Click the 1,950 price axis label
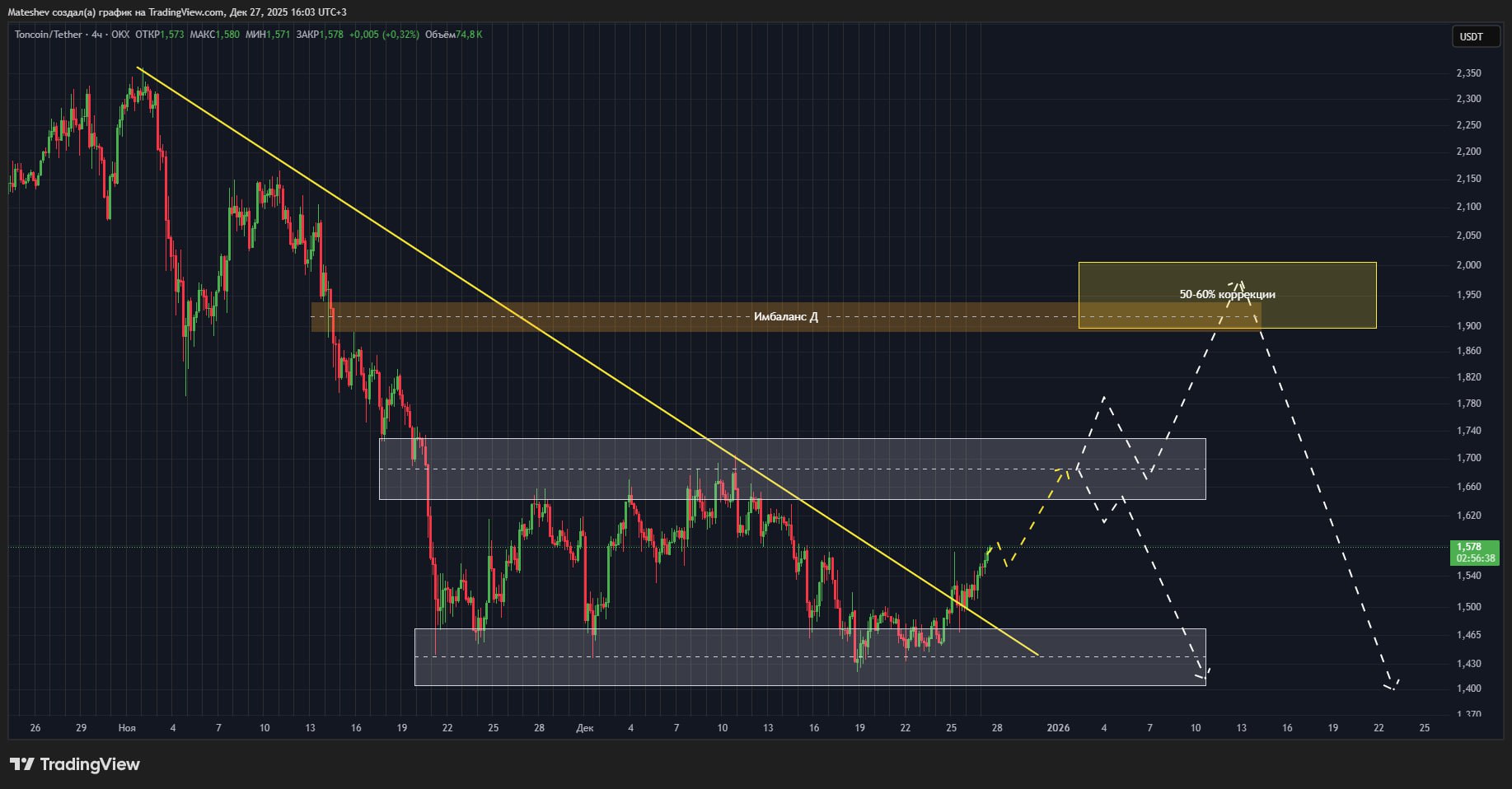The width and height of the screenshot is (1512, 789). click(1468, 295)
